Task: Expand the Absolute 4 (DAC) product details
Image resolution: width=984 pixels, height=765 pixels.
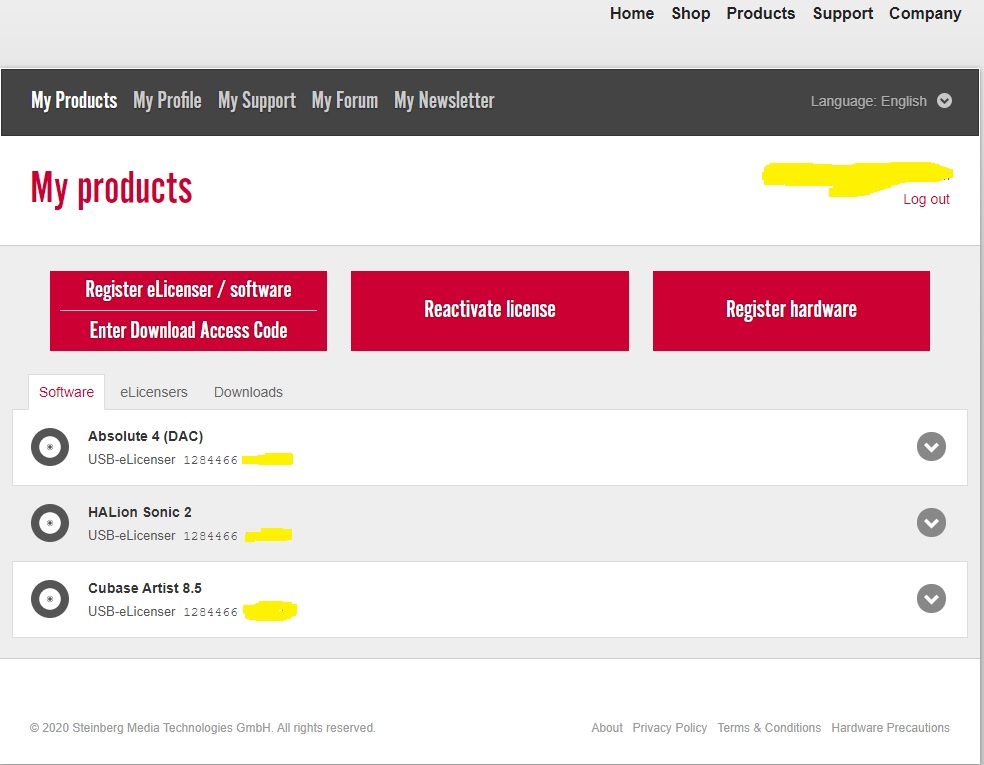Action: point(931,447)
